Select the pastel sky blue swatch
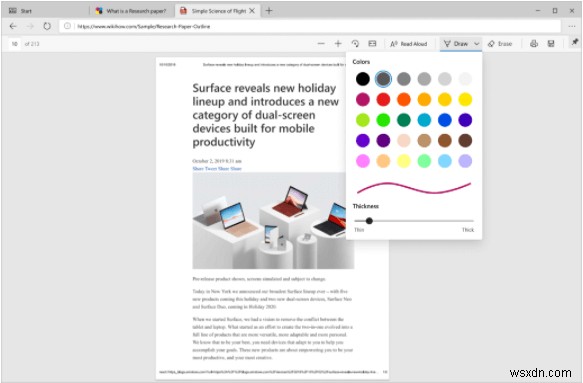The height and width of the screenshot is (383, 583). point(444,161)
